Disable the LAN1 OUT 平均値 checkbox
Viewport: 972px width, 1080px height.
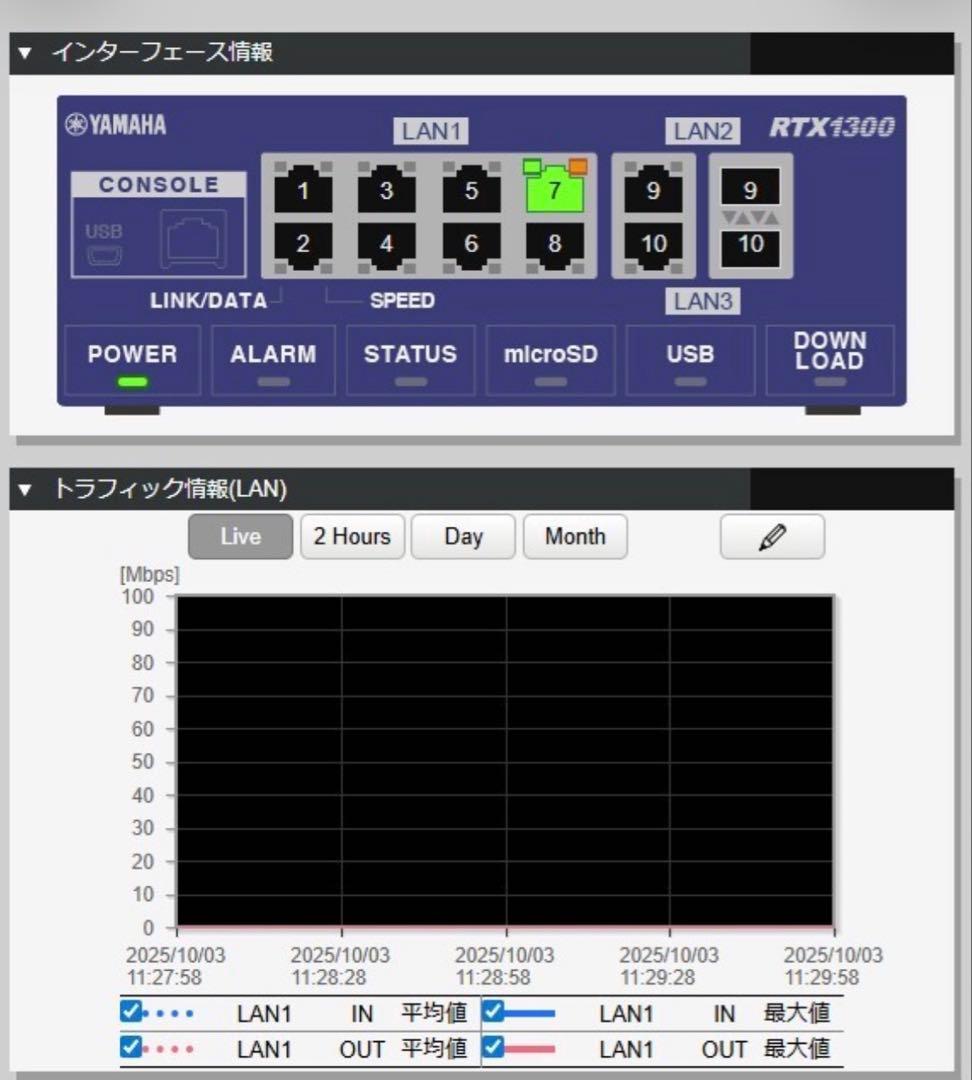(133, 1049)
